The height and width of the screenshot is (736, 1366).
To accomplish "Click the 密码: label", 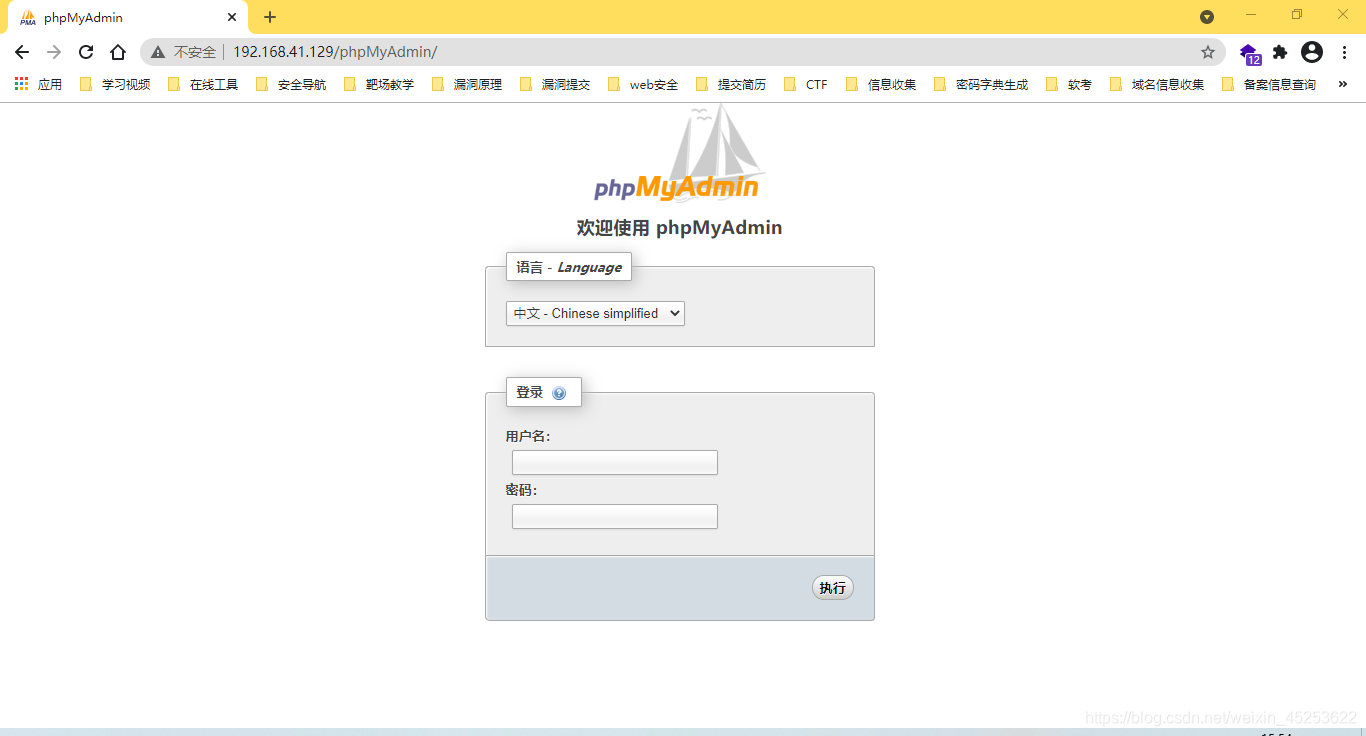I will (521, 490).
